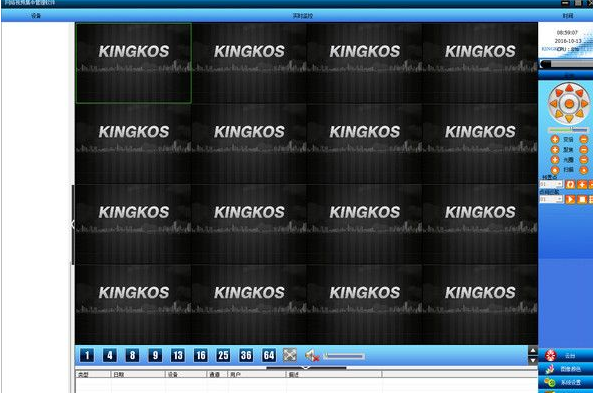593x393 pixels.
Task: Start the cruise play button
Action: [x=570, y=199]
